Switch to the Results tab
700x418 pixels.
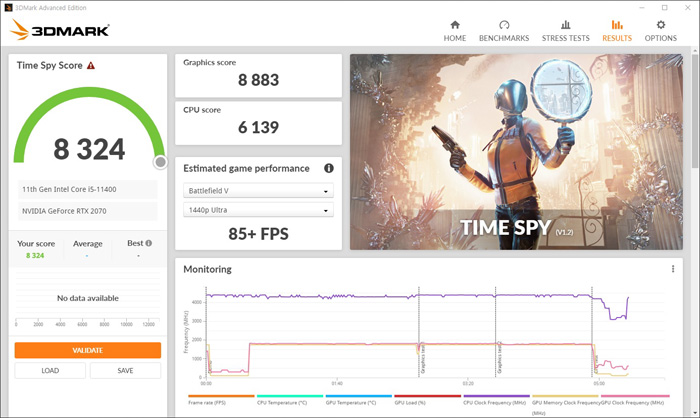coord(616,31)
